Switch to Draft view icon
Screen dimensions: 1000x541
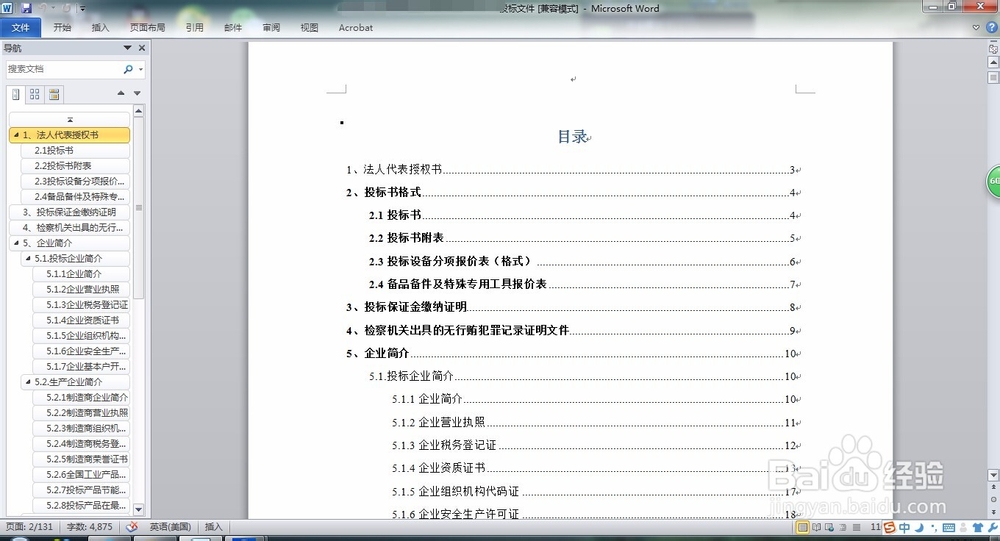click(x=857, y=528)
